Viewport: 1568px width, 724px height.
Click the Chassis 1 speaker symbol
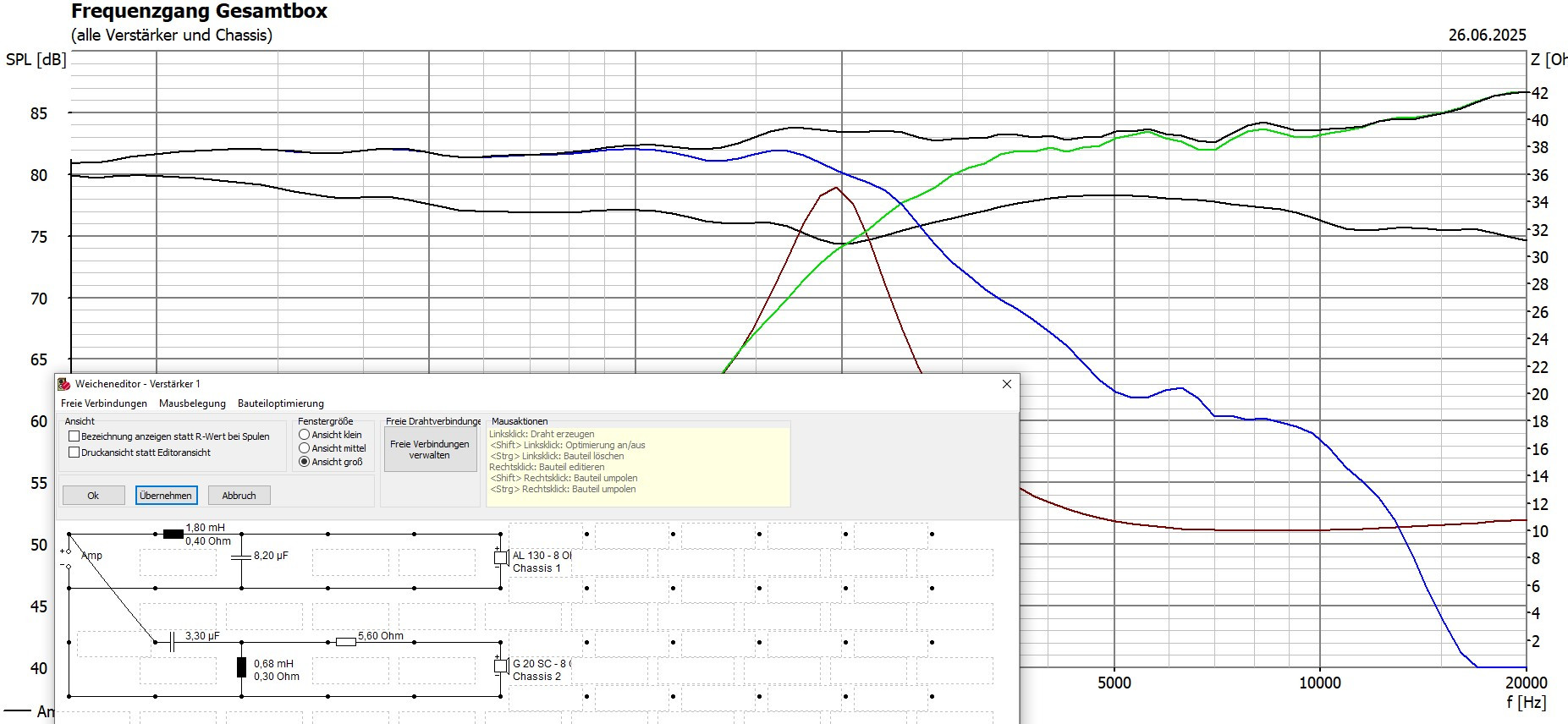[500, 558]
